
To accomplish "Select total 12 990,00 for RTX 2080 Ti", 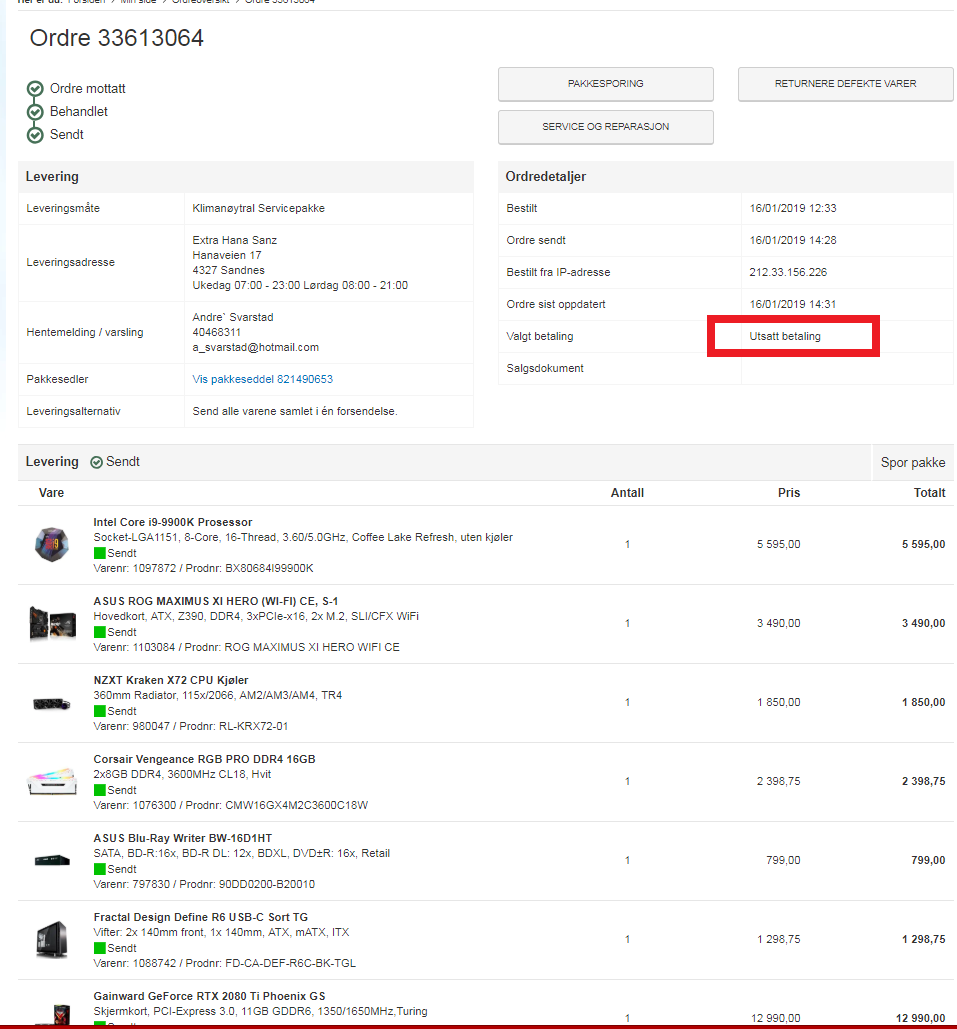I will point(920,1018).
